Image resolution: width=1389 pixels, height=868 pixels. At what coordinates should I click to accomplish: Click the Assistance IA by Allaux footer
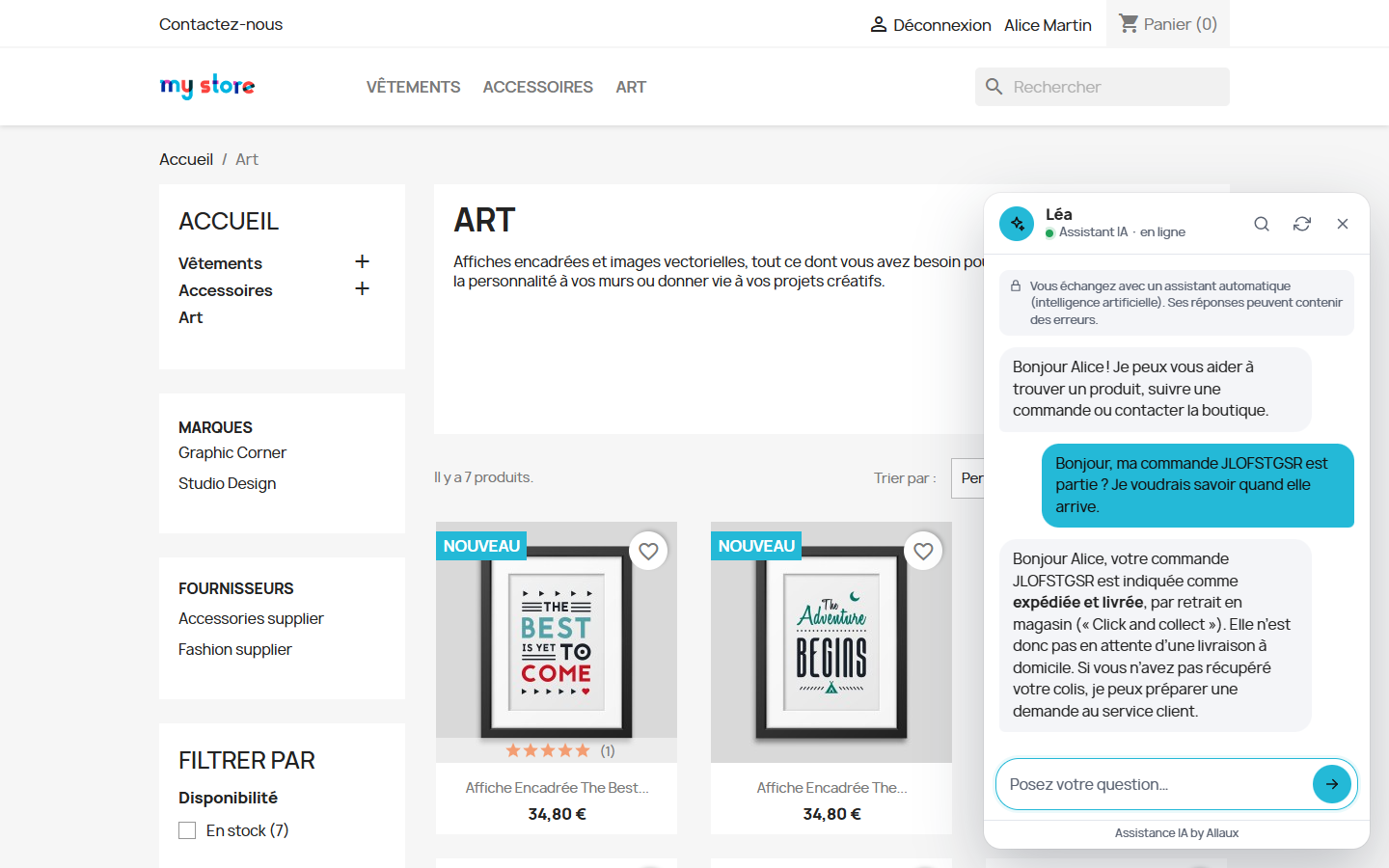pos(1177,833)
